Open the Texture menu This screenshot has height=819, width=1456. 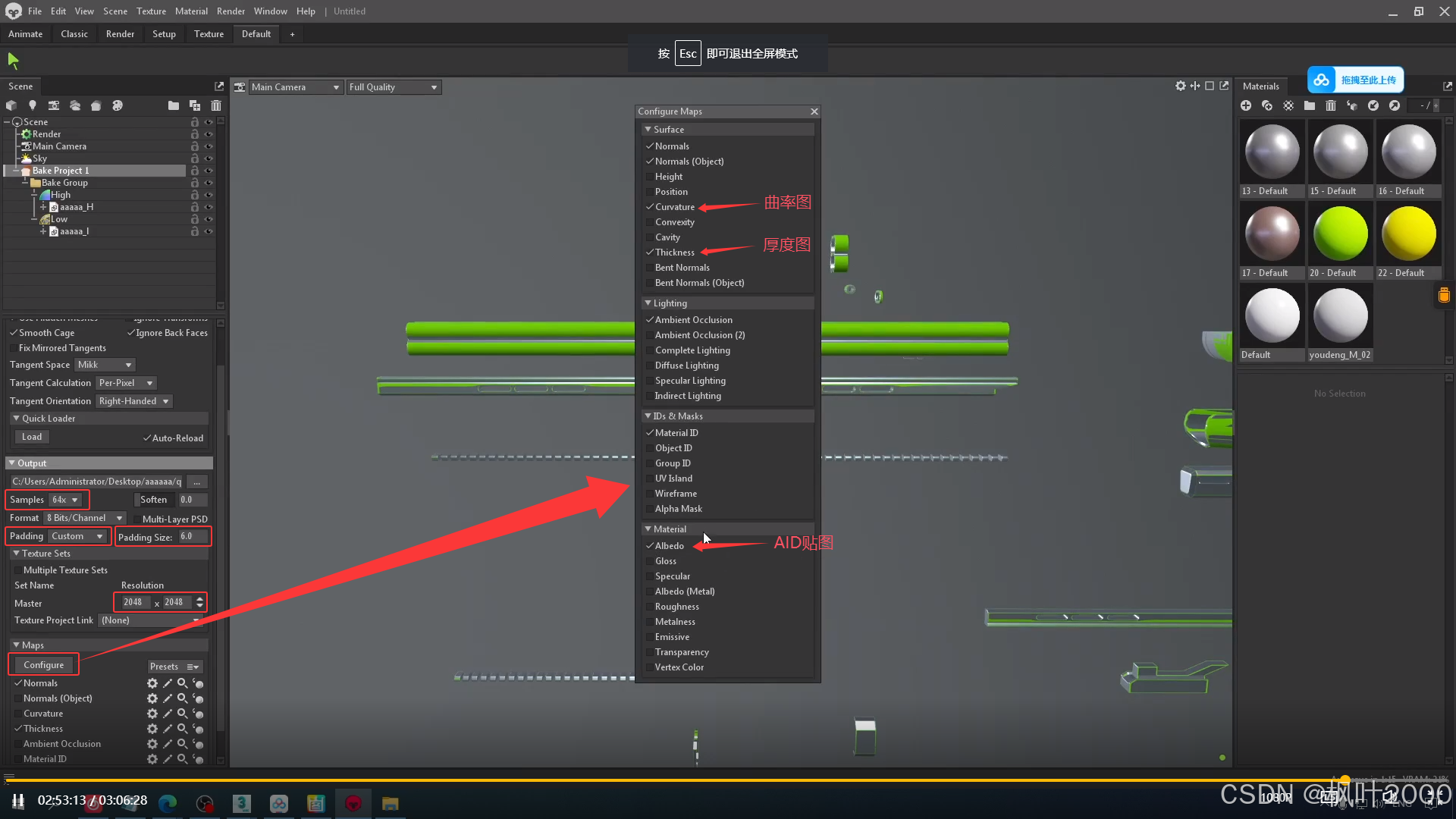(151, 11)
